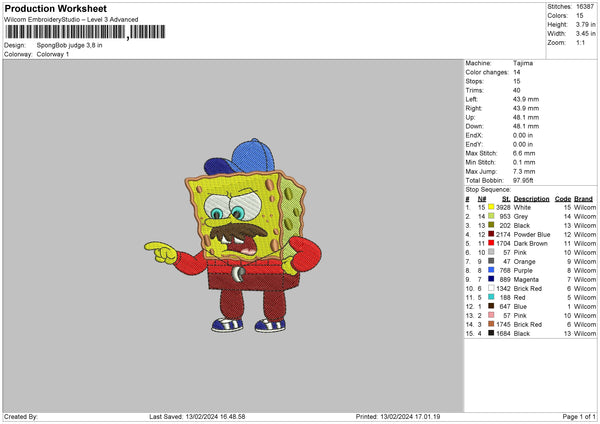Click the SpongeBob embroidery design preview

click(233, 235)
